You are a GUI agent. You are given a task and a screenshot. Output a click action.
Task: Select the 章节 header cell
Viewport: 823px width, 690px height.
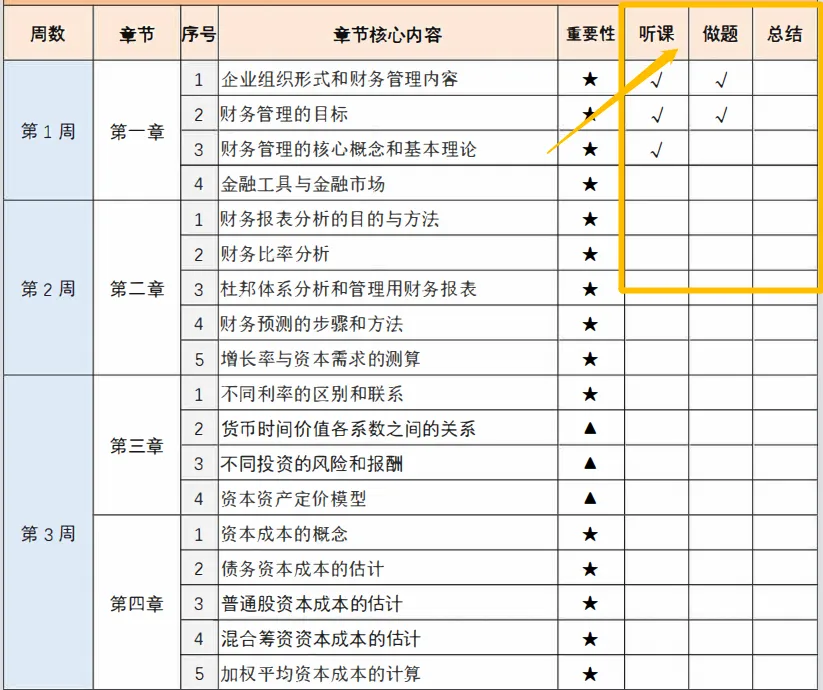(x=136, y=34)
